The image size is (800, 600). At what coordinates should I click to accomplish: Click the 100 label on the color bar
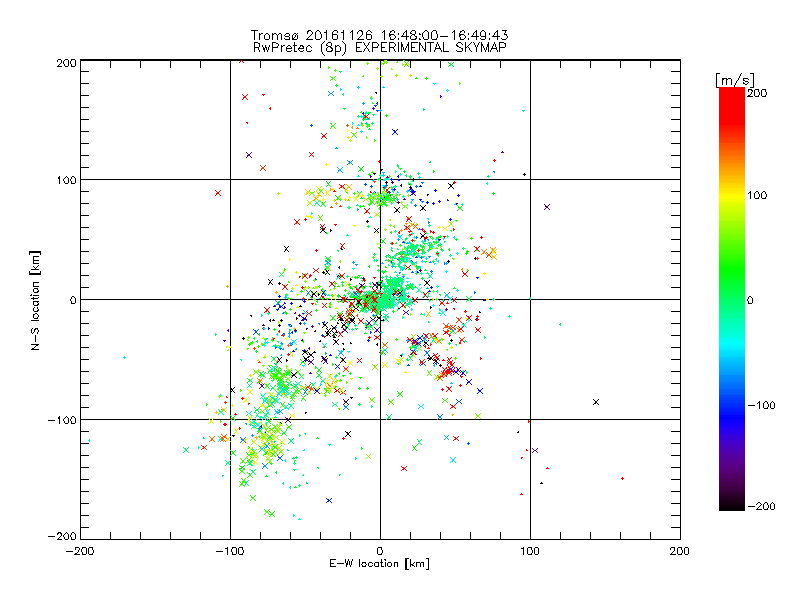pyautogui.click(x=758, y=195)
